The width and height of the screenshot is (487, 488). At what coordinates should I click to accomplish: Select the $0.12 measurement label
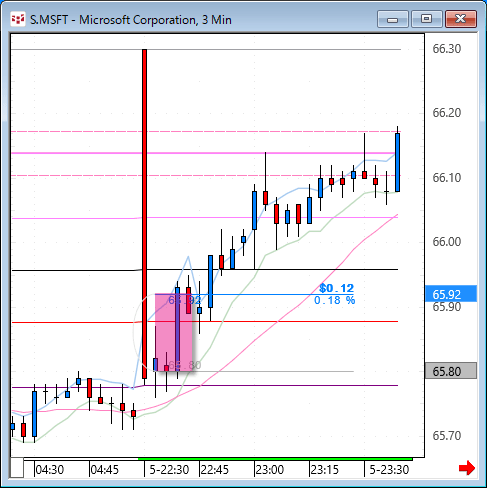point(336,288)
